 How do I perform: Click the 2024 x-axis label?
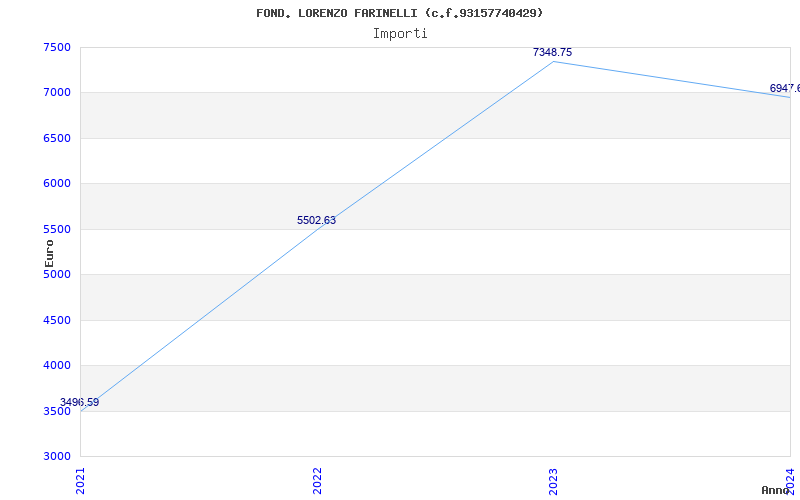point(790,481)
